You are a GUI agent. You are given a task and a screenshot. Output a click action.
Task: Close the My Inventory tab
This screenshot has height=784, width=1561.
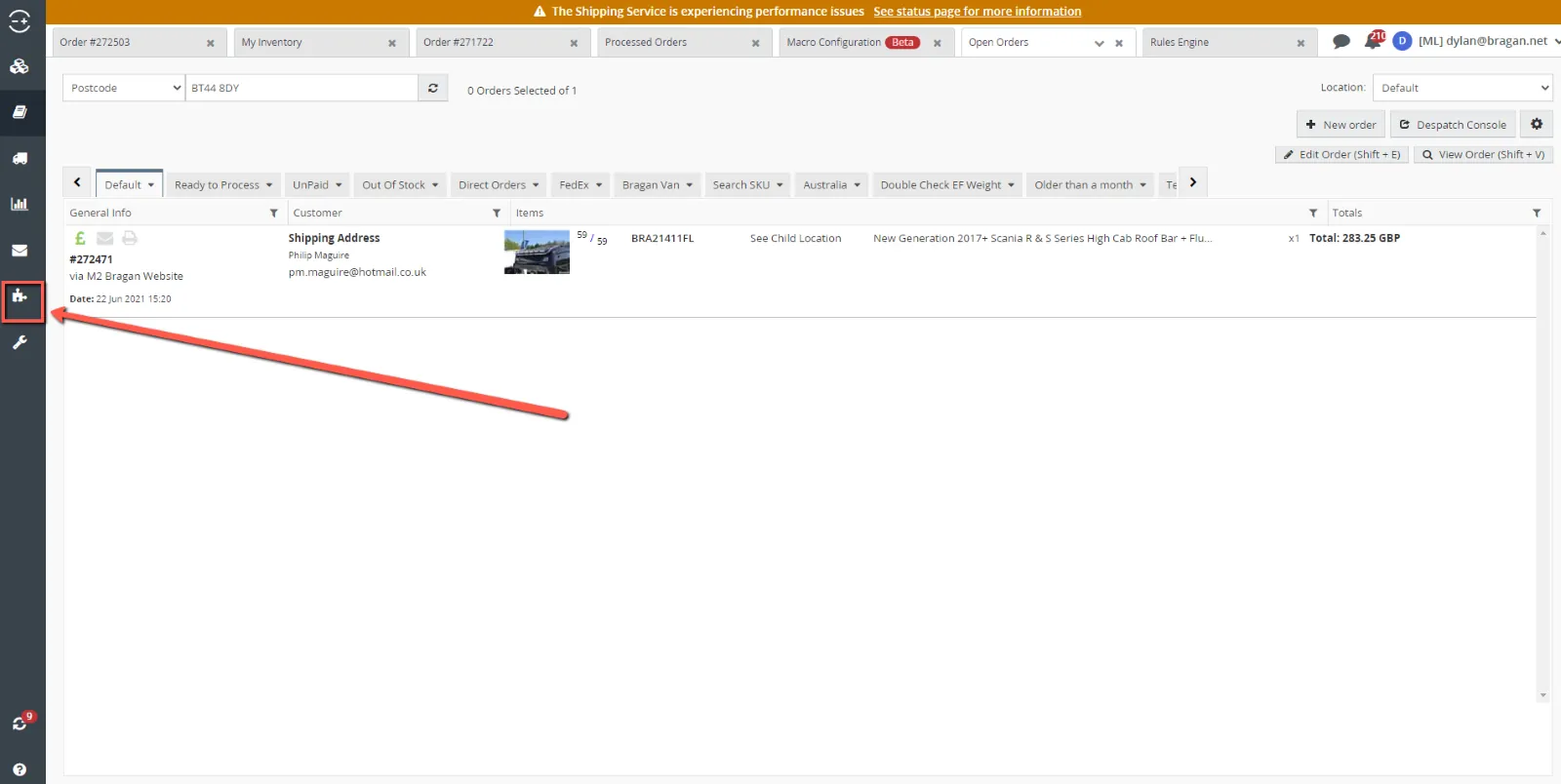pos(392,43)
